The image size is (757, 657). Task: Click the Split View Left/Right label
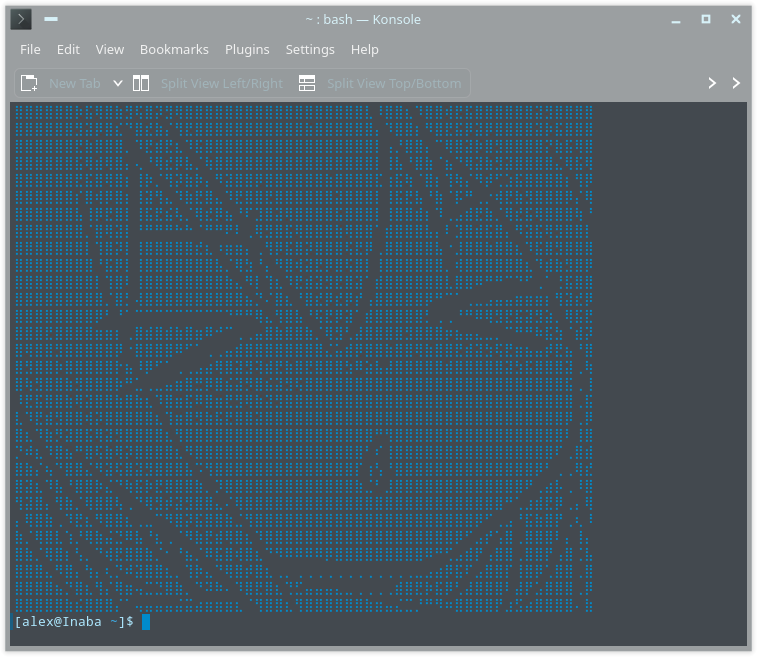(x=222, y=84)
